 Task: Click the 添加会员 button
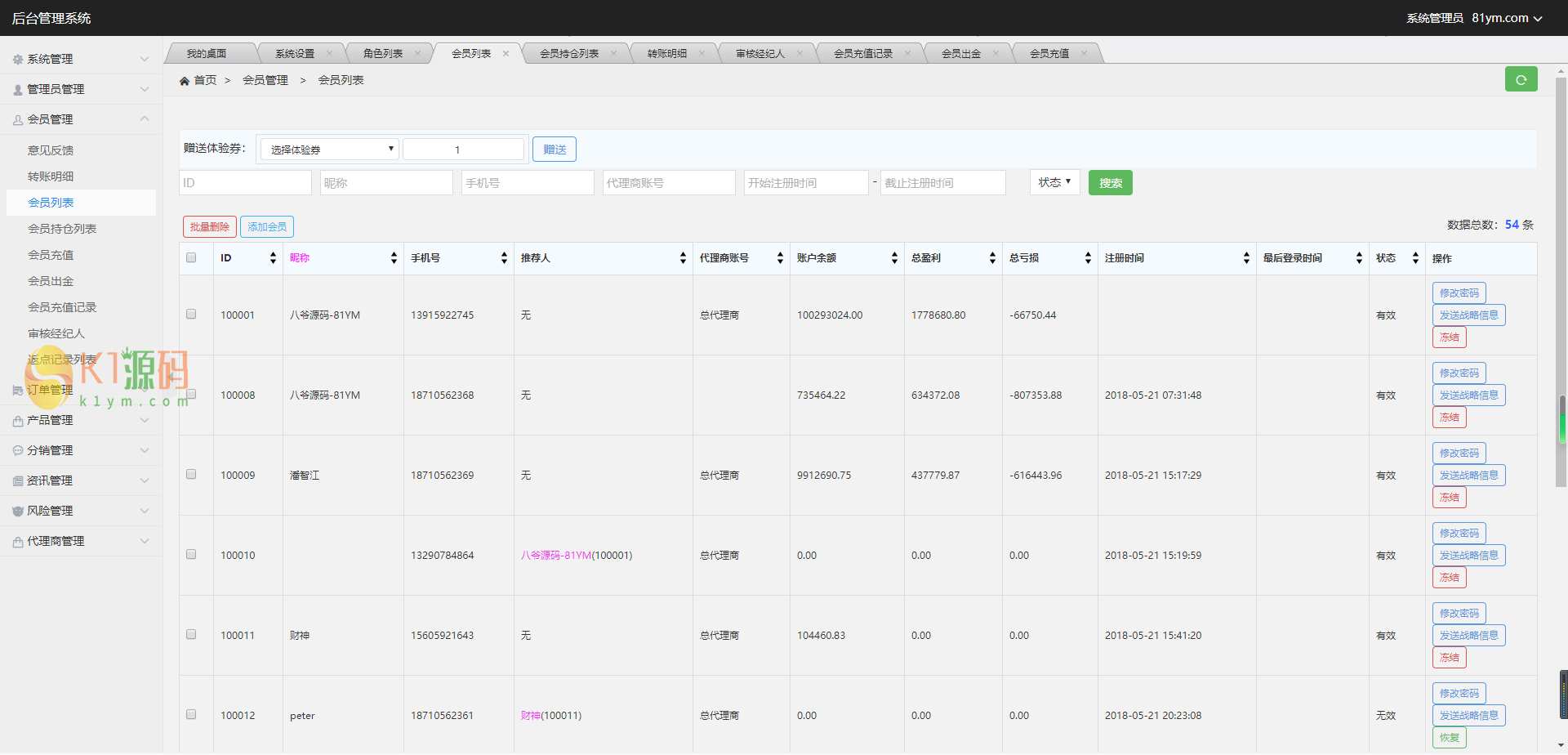[x=267, y=227]
